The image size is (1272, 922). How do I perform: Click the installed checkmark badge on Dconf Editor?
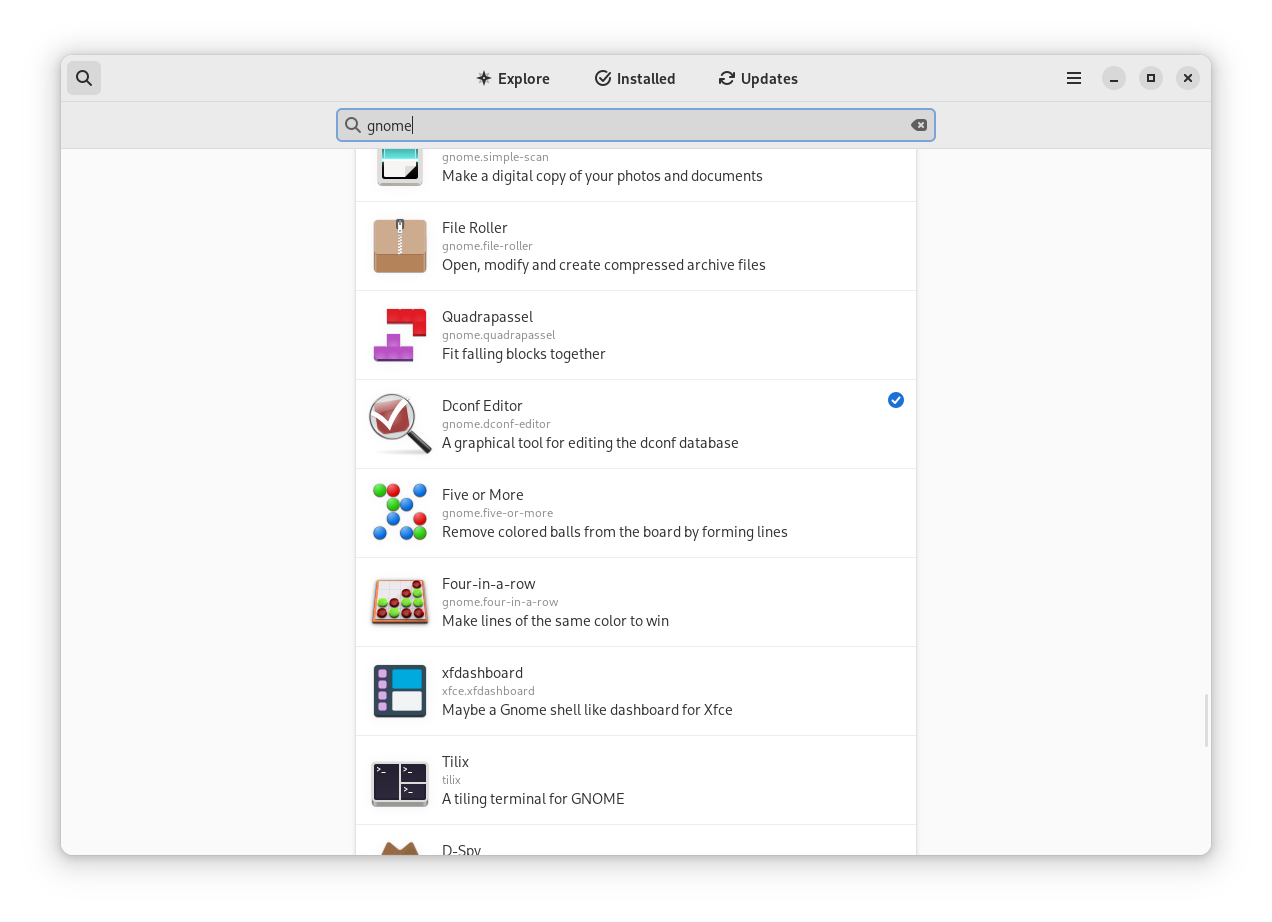pyautogui.click(x=896, y=400)
